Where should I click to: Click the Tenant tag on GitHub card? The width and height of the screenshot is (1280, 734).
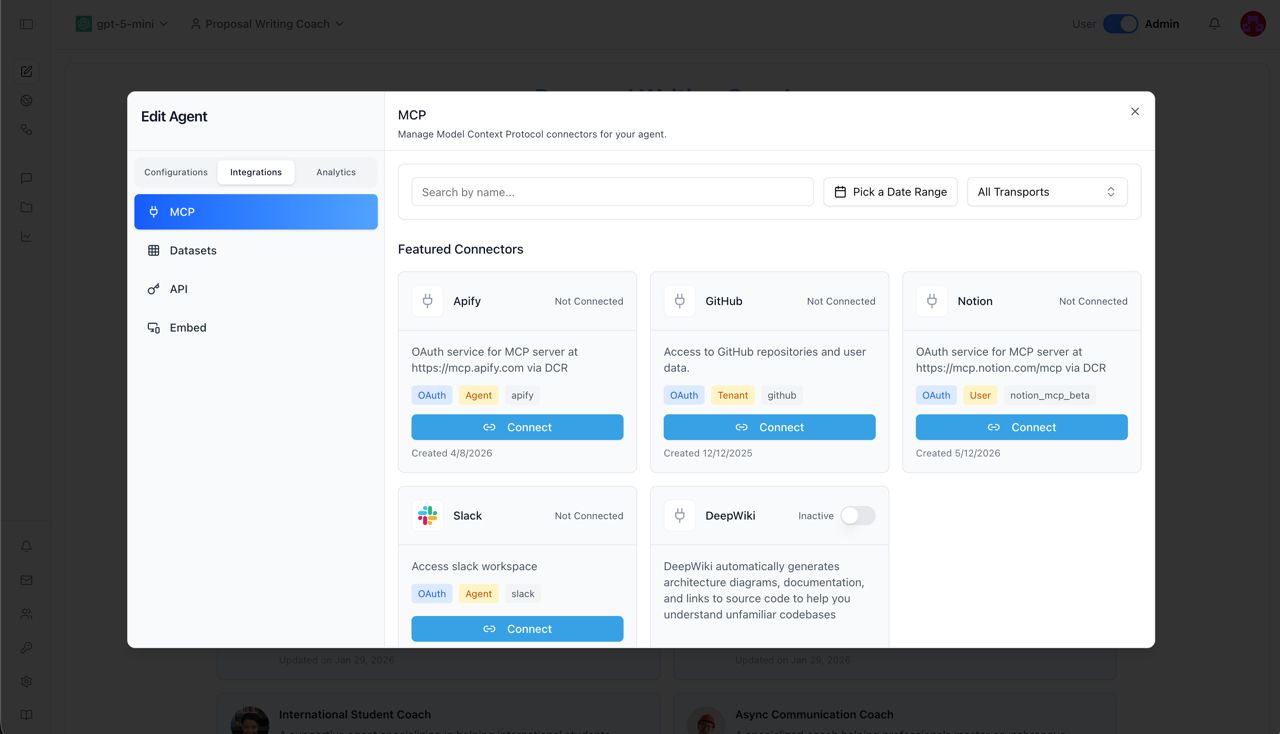733,395
